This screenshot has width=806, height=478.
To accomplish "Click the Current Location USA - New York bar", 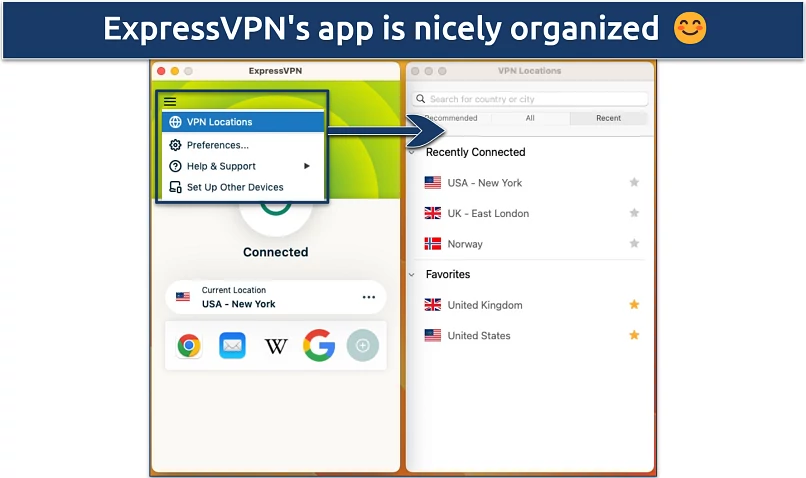I will [276, 297].
